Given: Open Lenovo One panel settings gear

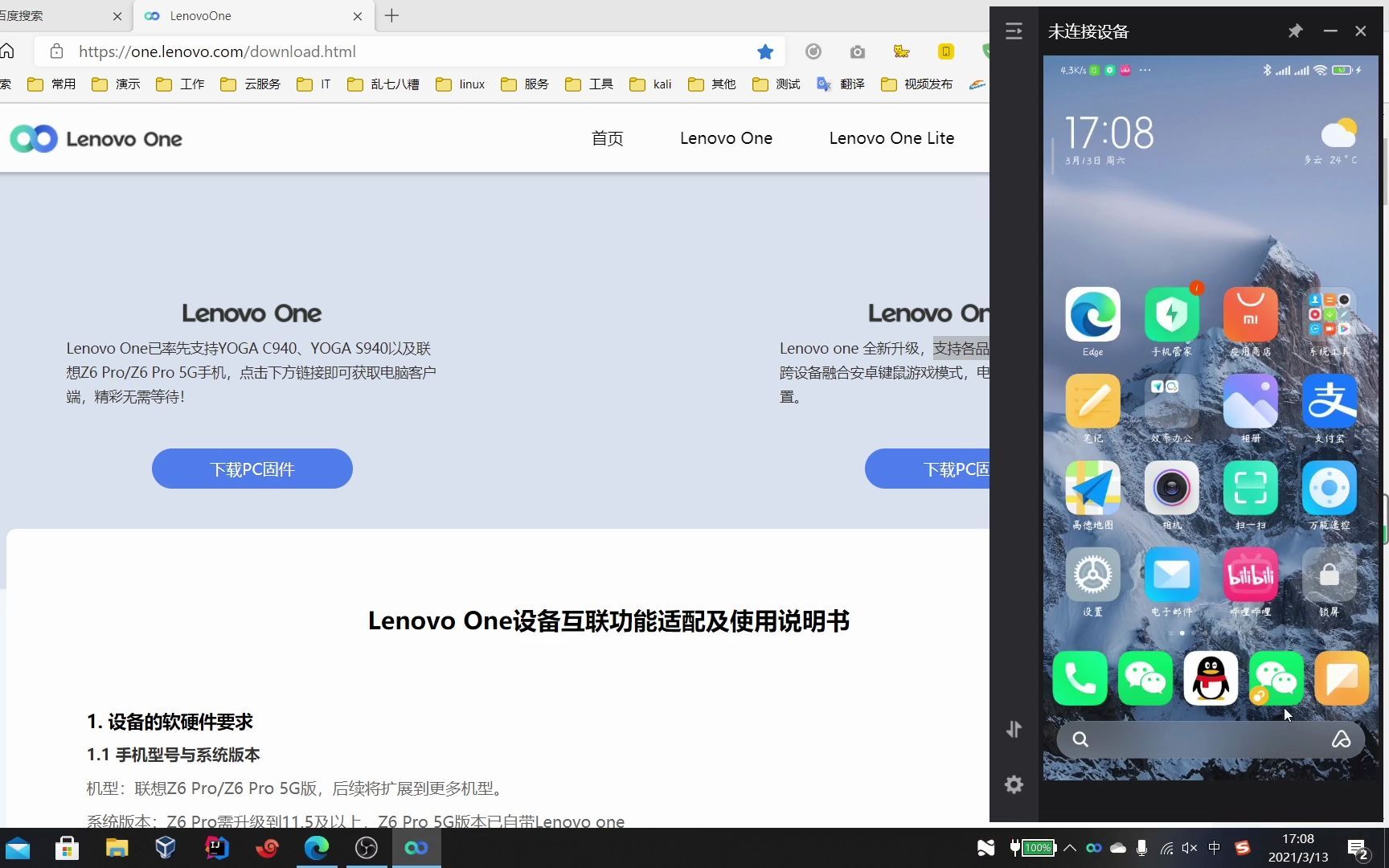Looking at the screenshot, I should pyautogui.click(x=1014, y=784).
